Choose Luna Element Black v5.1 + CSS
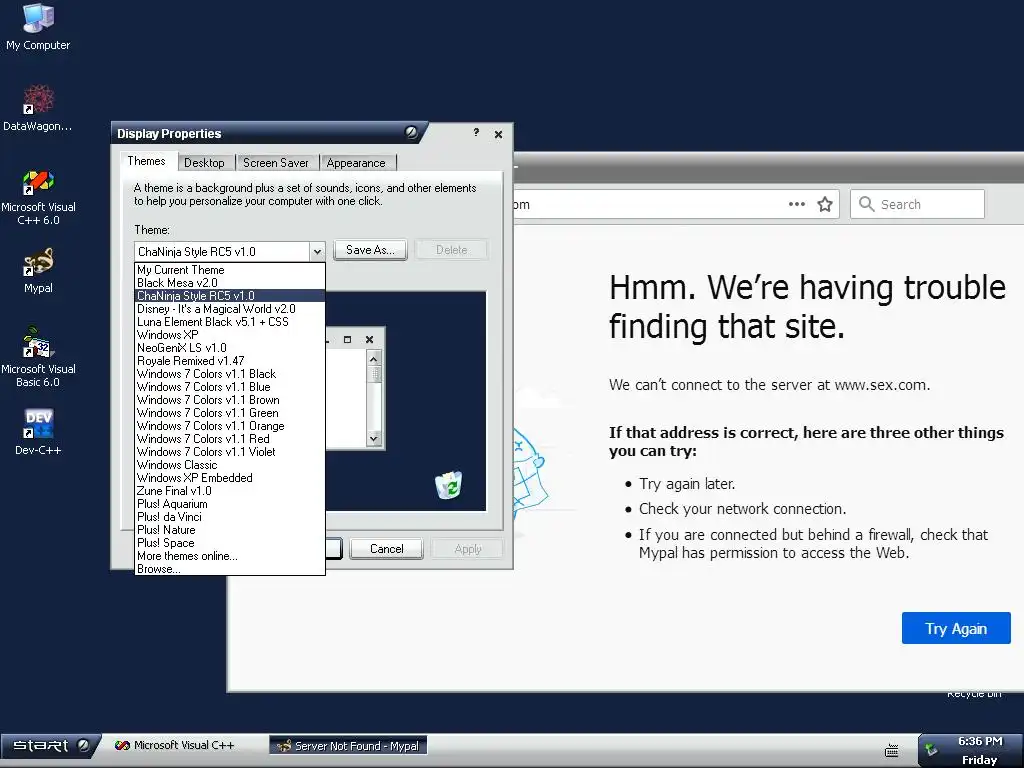1024x768 pixels. click(230, 322)
